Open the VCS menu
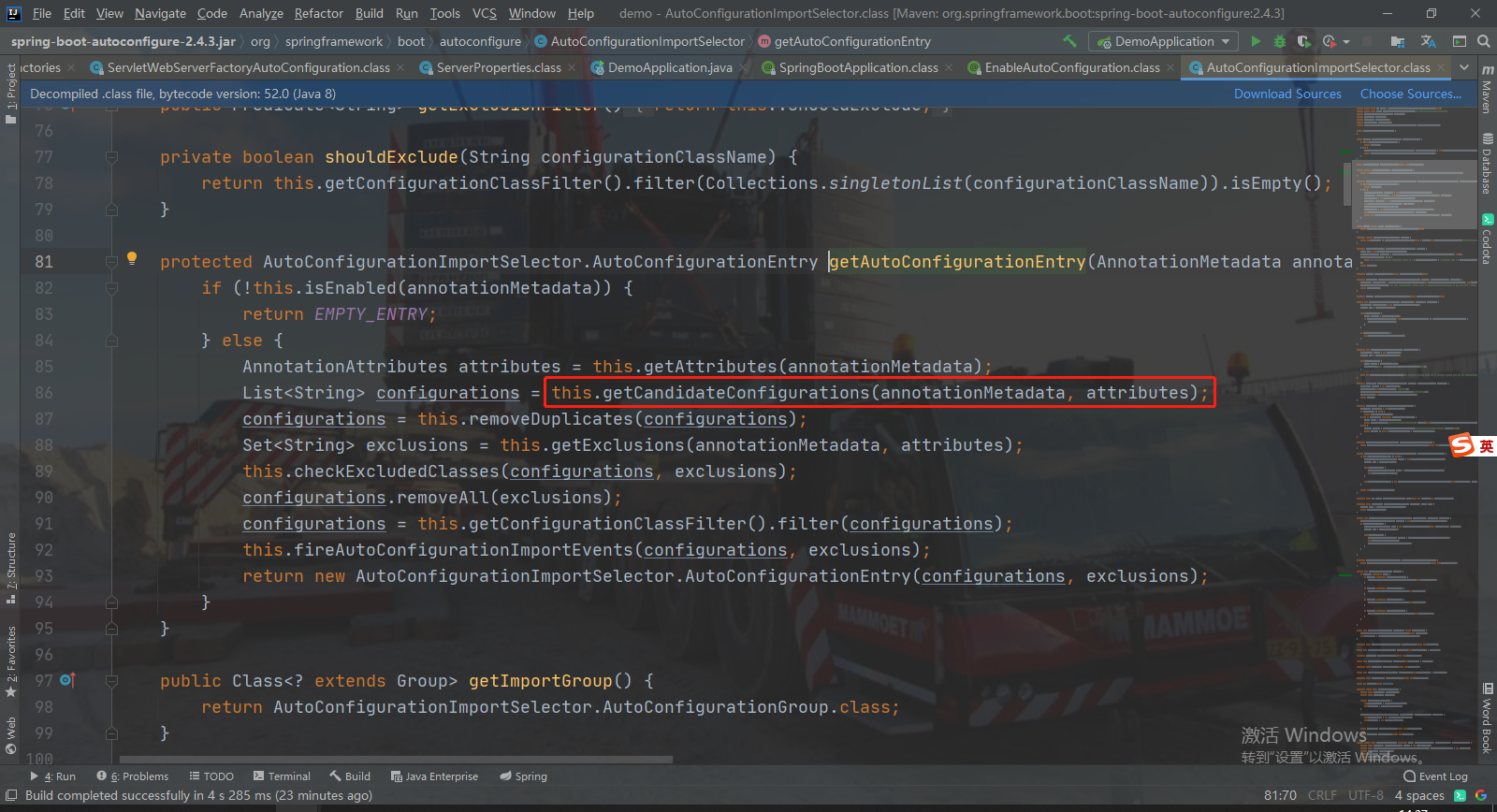 (485, 13)
